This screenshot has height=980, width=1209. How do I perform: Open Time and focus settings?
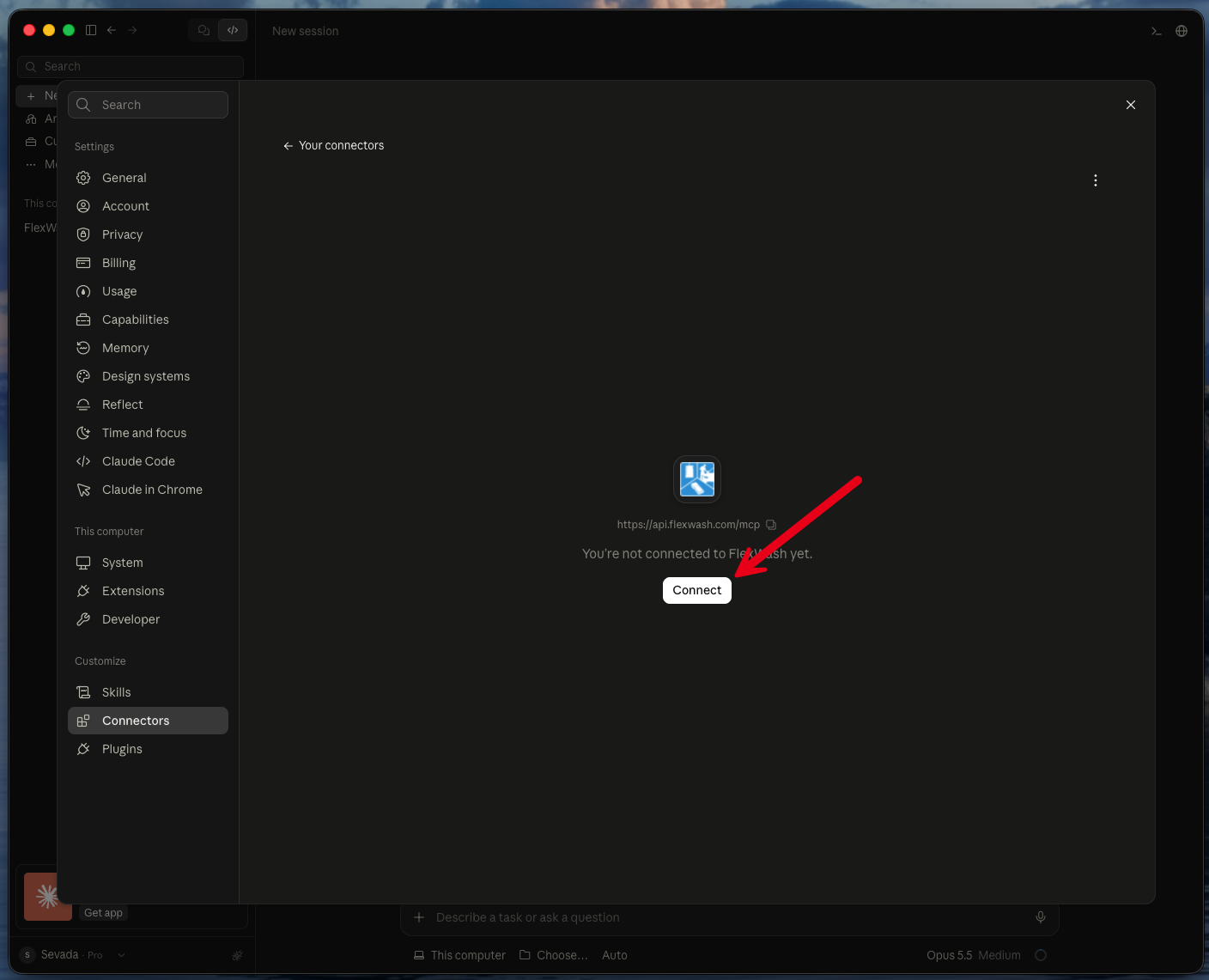pyautogui.click(x=148, y=433)
